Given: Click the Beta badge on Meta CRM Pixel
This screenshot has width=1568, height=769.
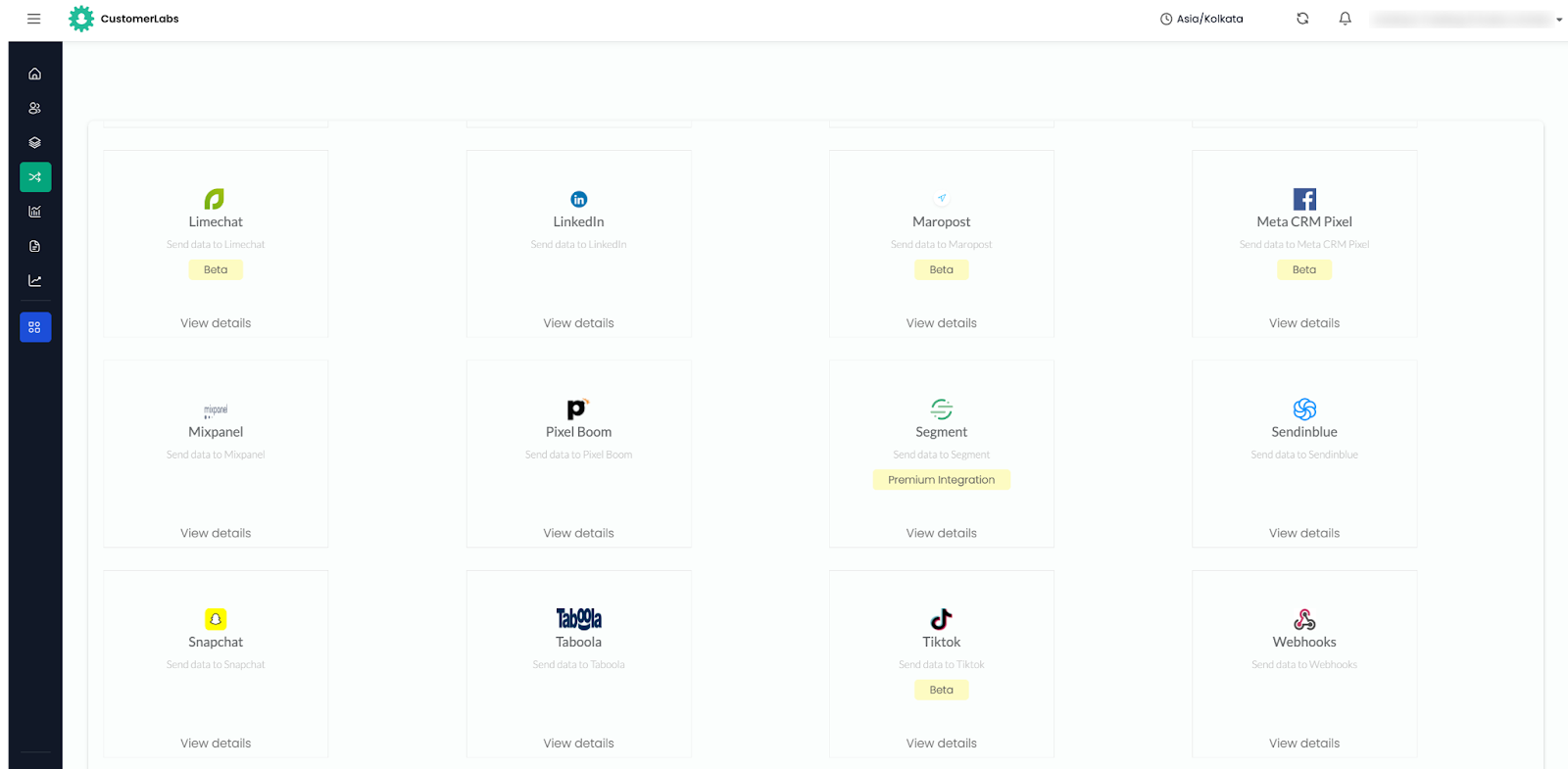Looking at the screenshot, I should (1304, 269).
